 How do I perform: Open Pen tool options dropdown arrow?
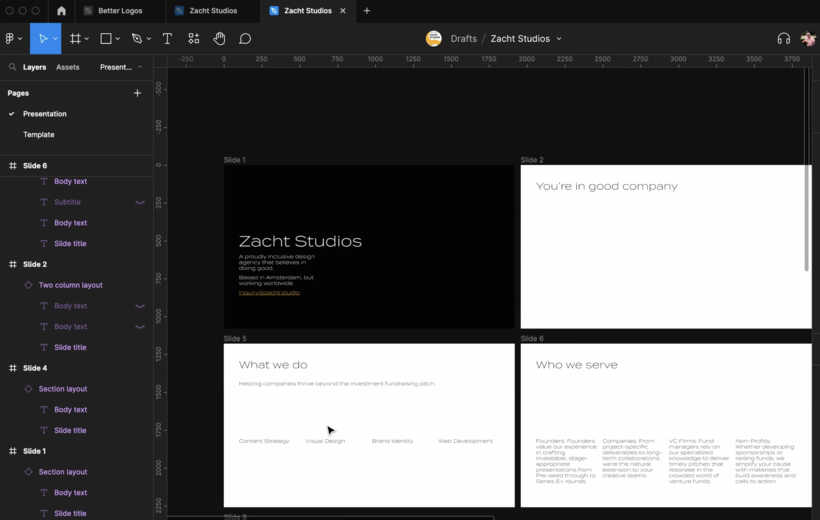coord(149,39)
